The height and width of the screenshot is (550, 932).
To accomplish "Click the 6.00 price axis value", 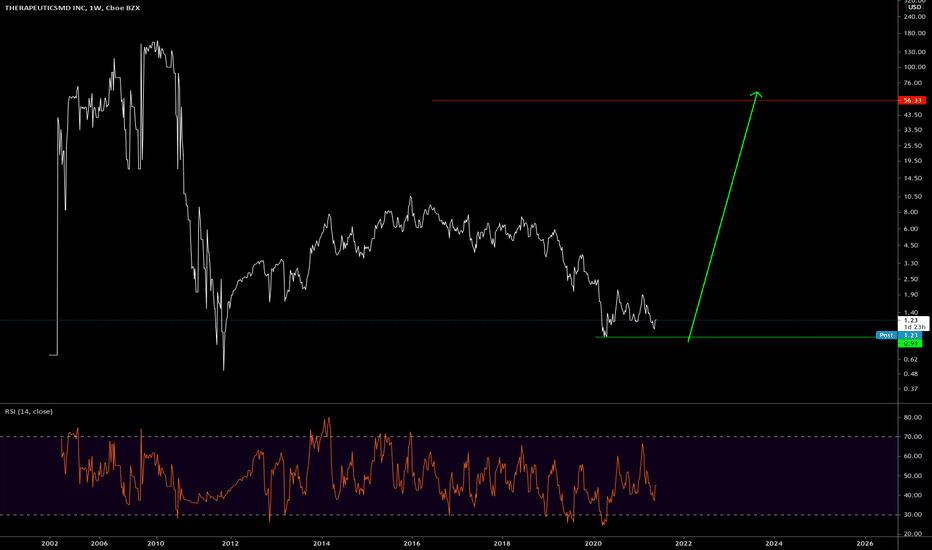I will coord(912,229).
